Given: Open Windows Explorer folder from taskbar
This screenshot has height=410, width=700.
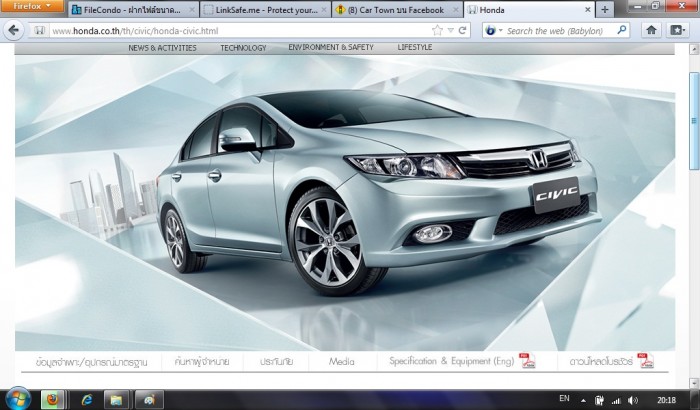Looking at the screenshot, I should pyautogui.click(x=117, y=399).
